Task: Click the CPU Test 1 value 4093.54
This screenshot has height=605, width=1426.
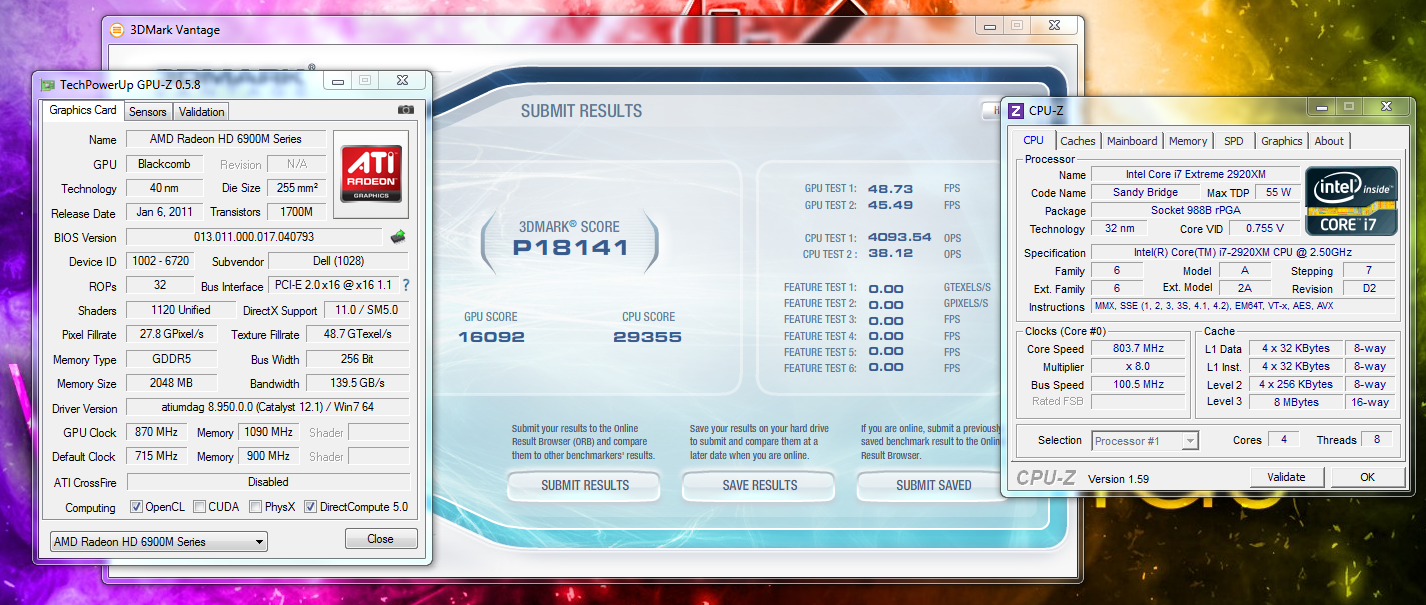Action: [900, 237]
